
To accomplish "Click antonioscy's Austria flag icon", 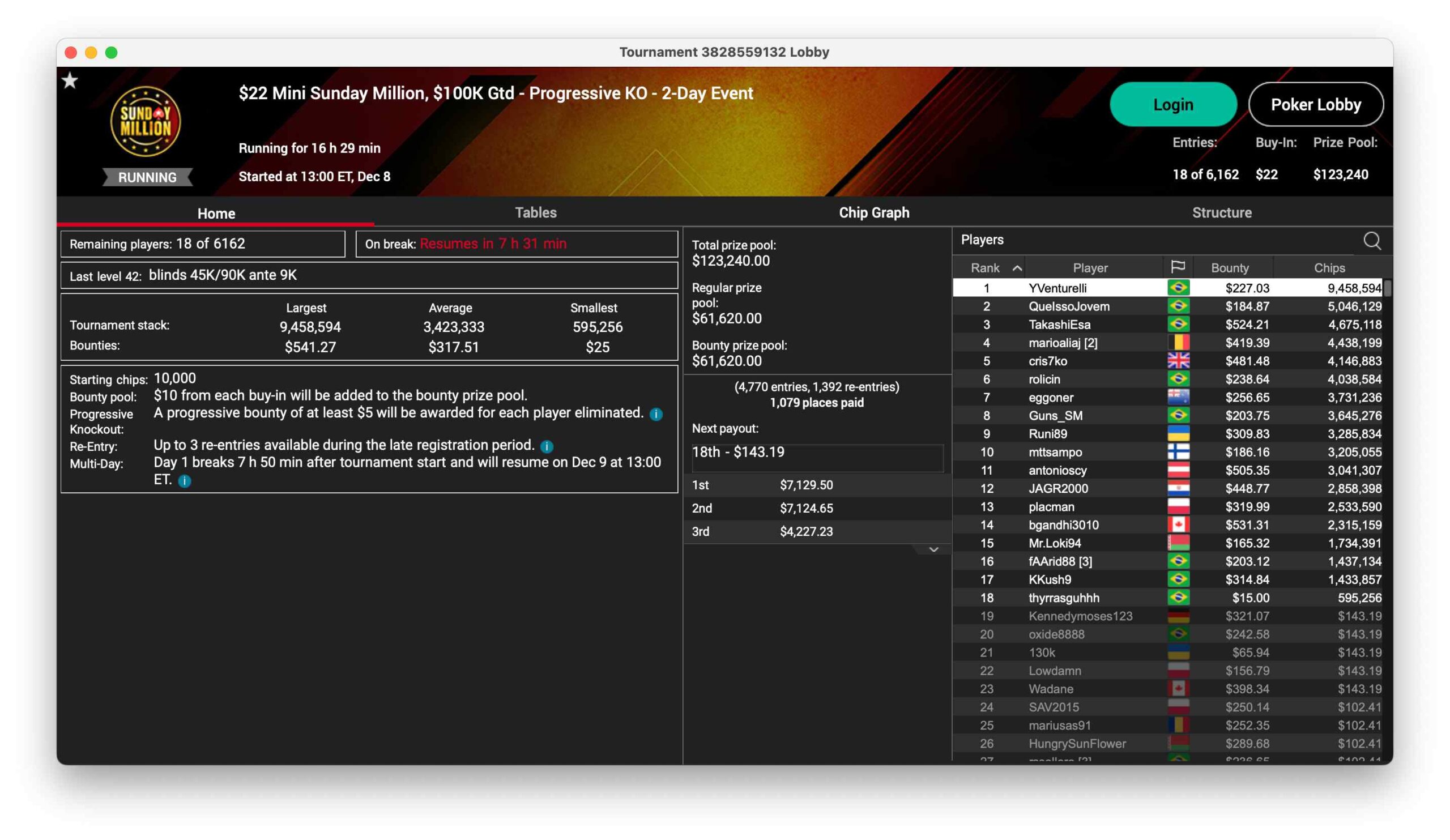I will [x=1179, y=470].
